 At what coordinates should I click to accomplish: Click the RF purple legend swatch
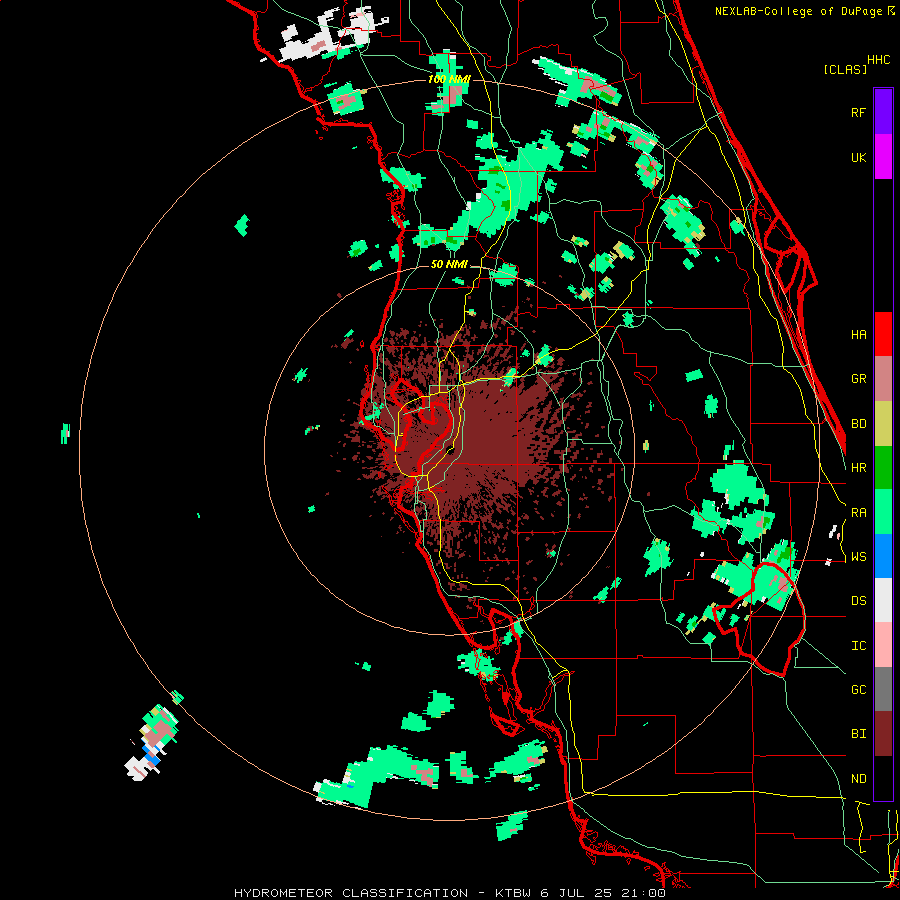[883, 112]
